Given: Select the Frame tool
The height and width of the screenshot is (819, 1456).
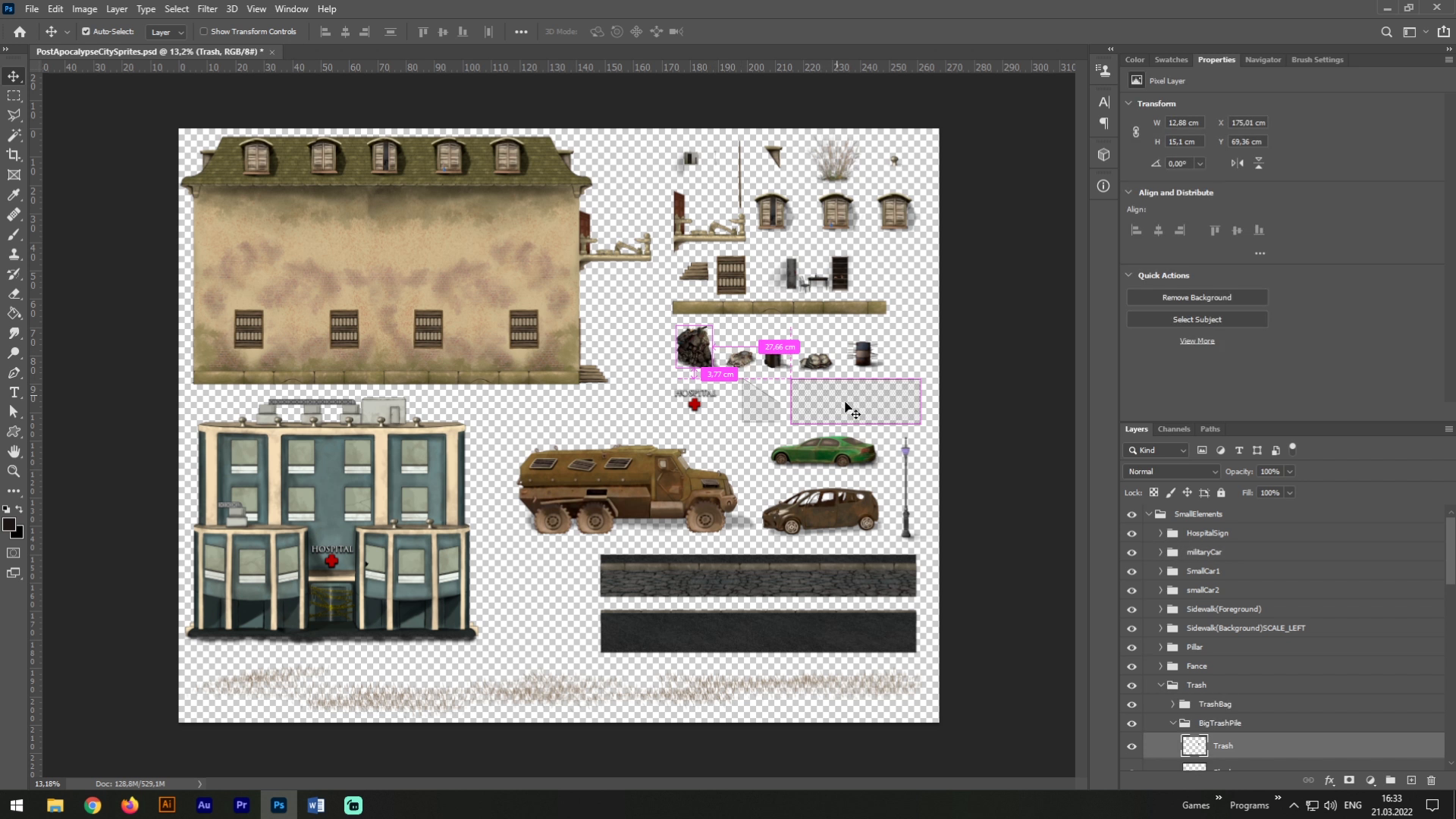Looking at the screenshot, I should coord(14,174).
